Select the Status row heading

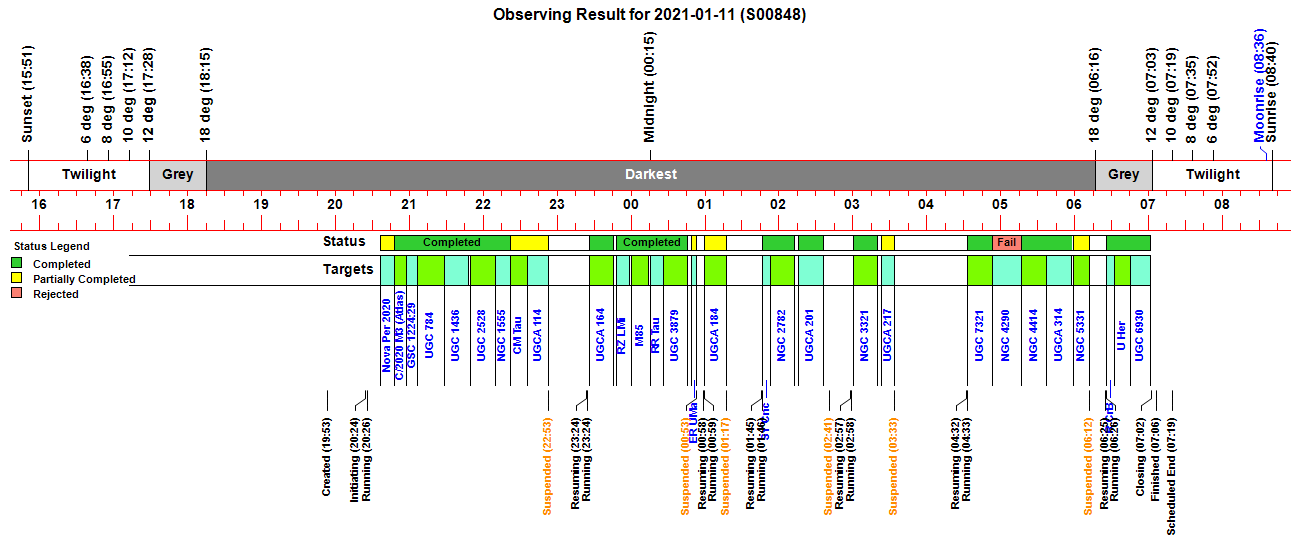tap(344, 242)
